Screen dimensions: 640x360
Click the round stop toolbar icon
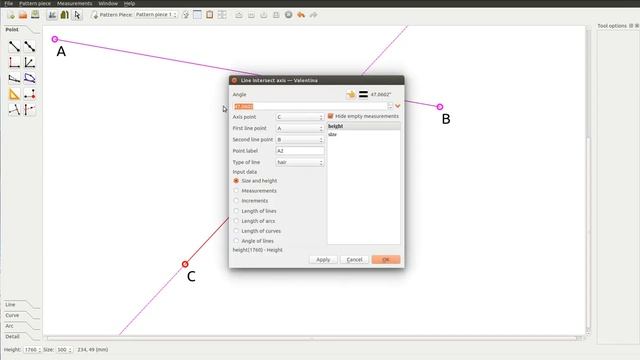pos(289,15)
